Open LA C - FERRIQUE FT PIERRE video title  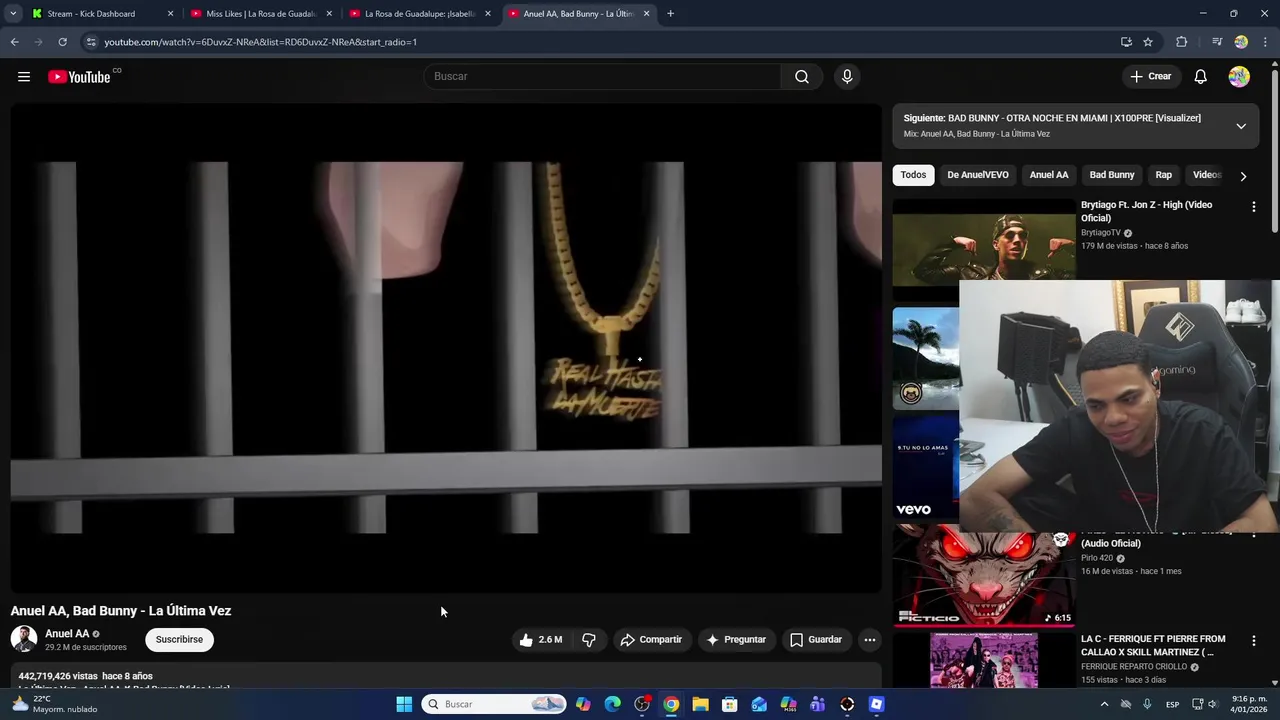[1153, 645]
